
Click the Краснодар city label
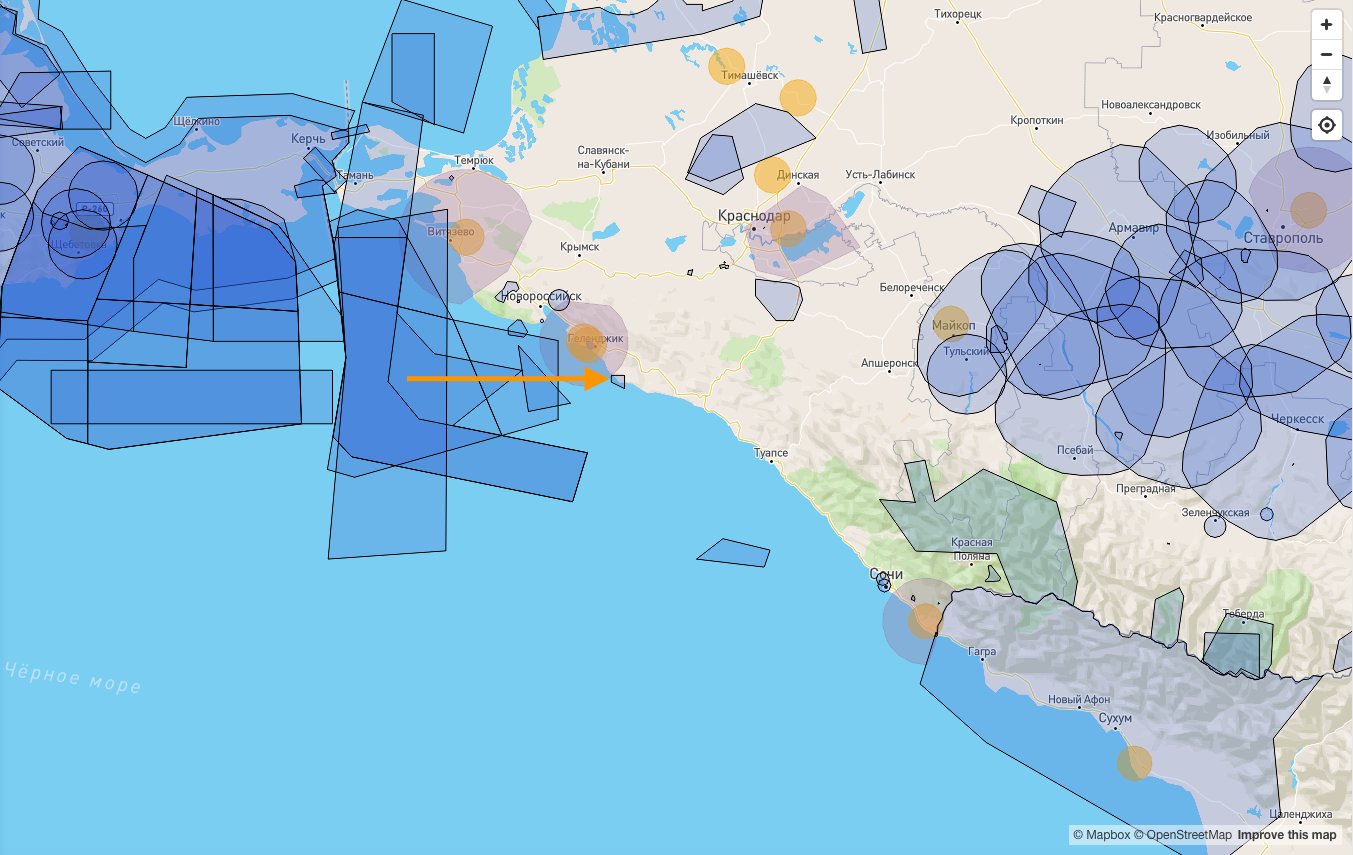754,216
